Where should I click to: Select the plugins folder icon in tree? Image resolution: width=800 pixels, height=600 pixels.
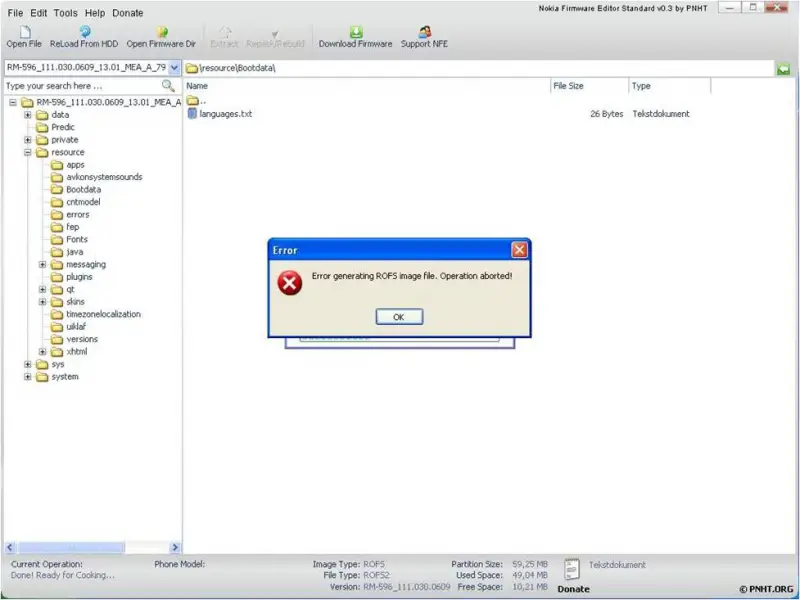(57, 277)
